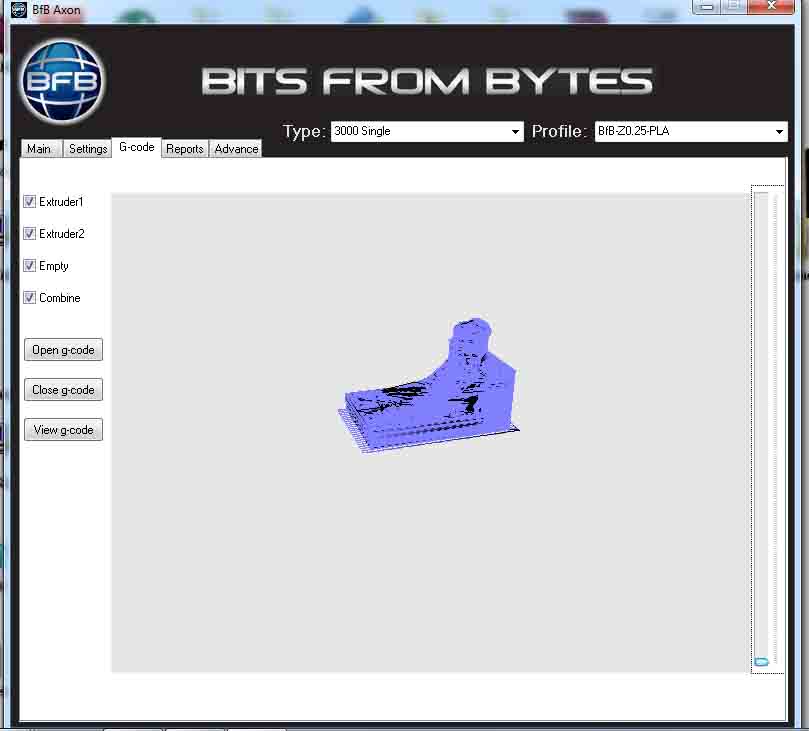The width and height of the screenshot is (809, 731).
Task: Toggle the Extruder2 checkbox
Action: click(29, 233)
